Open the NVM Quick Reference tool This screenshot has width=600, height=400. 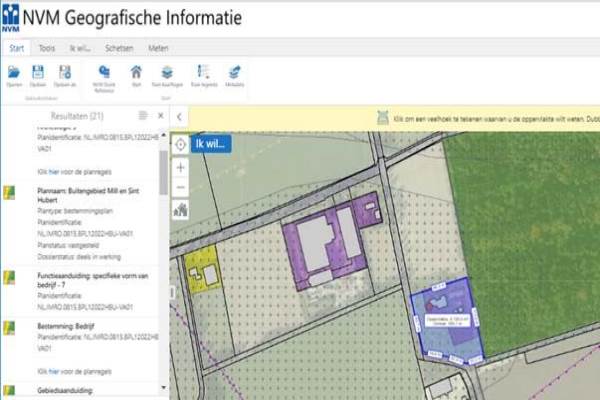point(104,72)
